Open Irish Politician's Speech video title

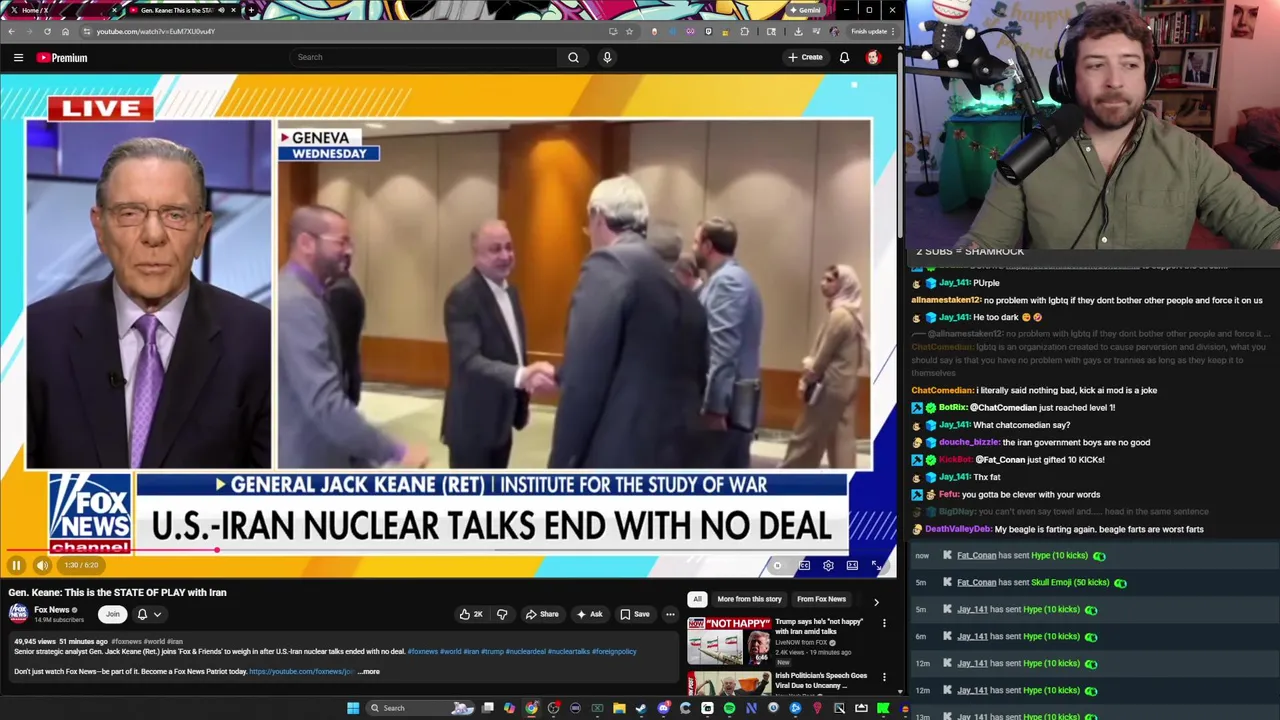click(821, 680)
